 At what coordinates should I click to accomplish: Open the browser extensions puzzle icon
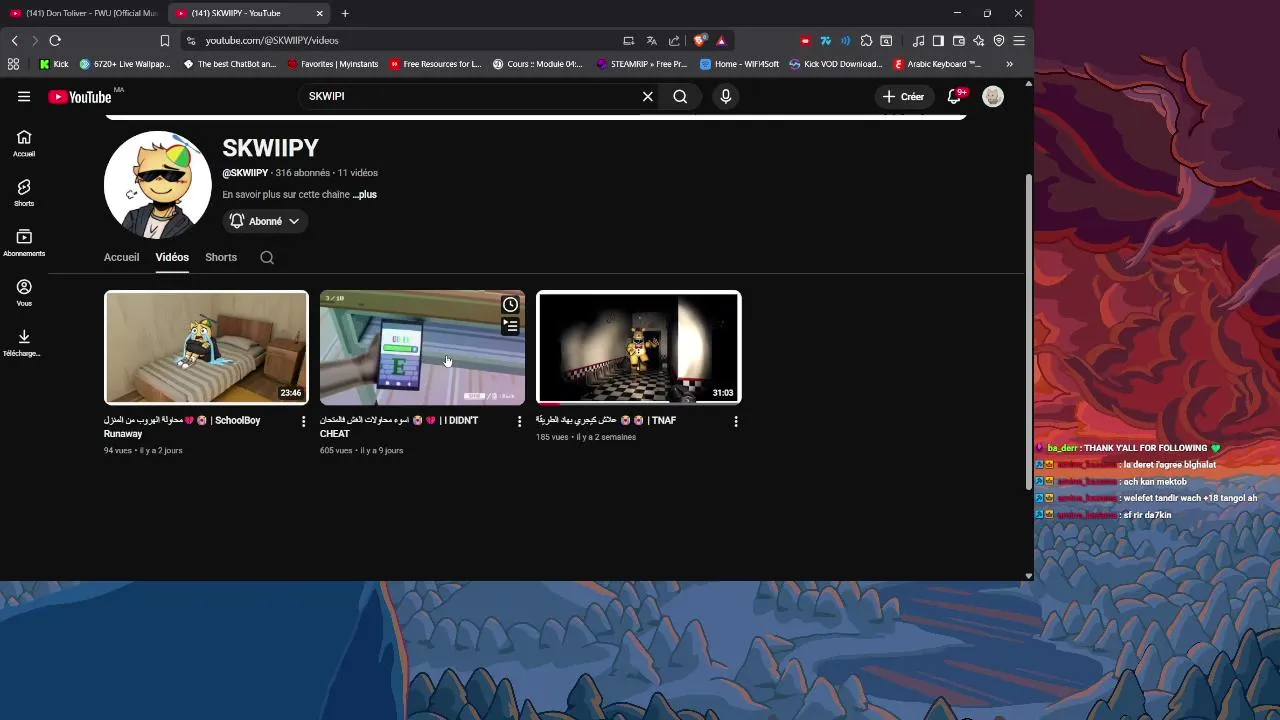pos(866,40)
